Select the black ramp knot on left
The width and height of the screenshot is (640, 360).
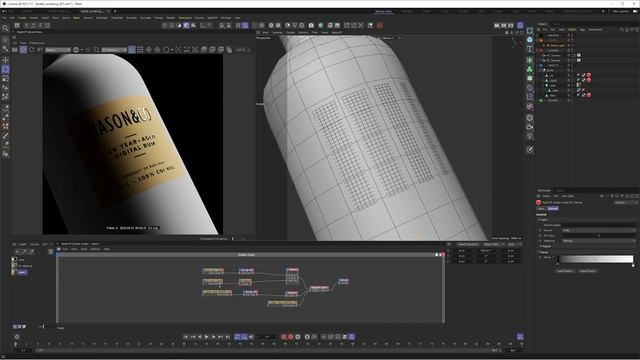click(558, 265)
